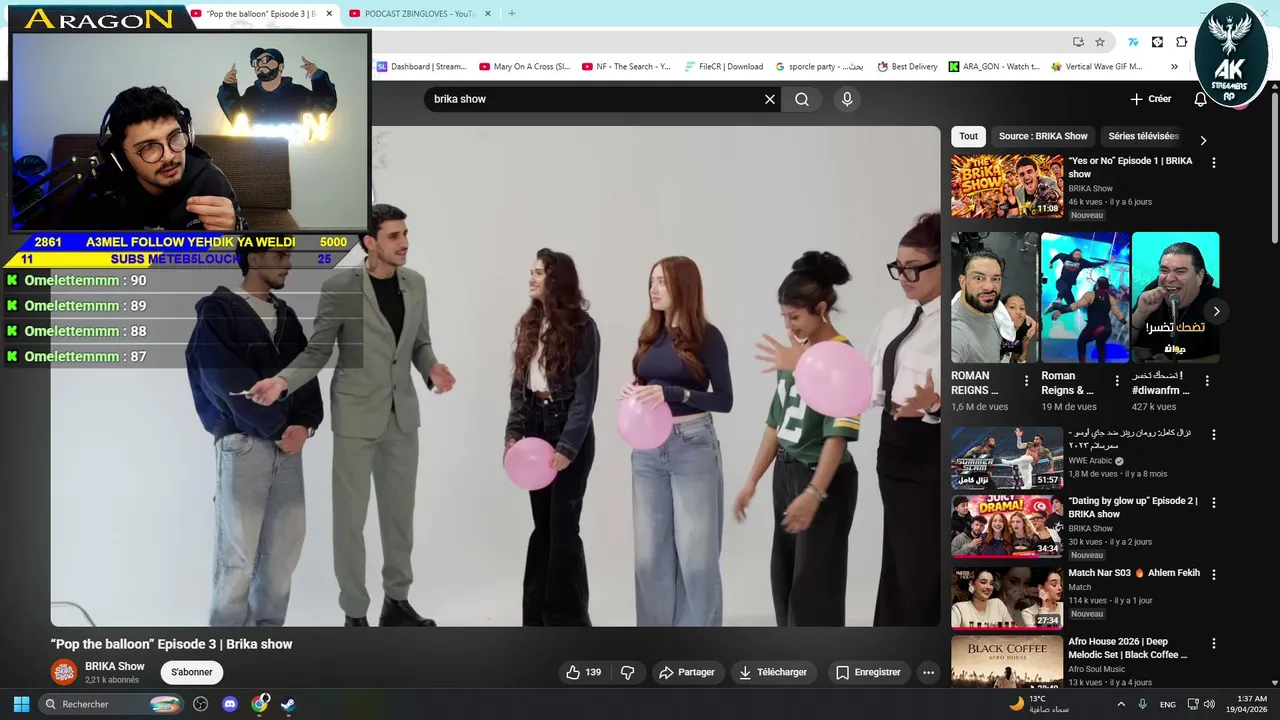
Task: Open options menu for "Yes or No" Episode 1
Action: click(1214, 162)
